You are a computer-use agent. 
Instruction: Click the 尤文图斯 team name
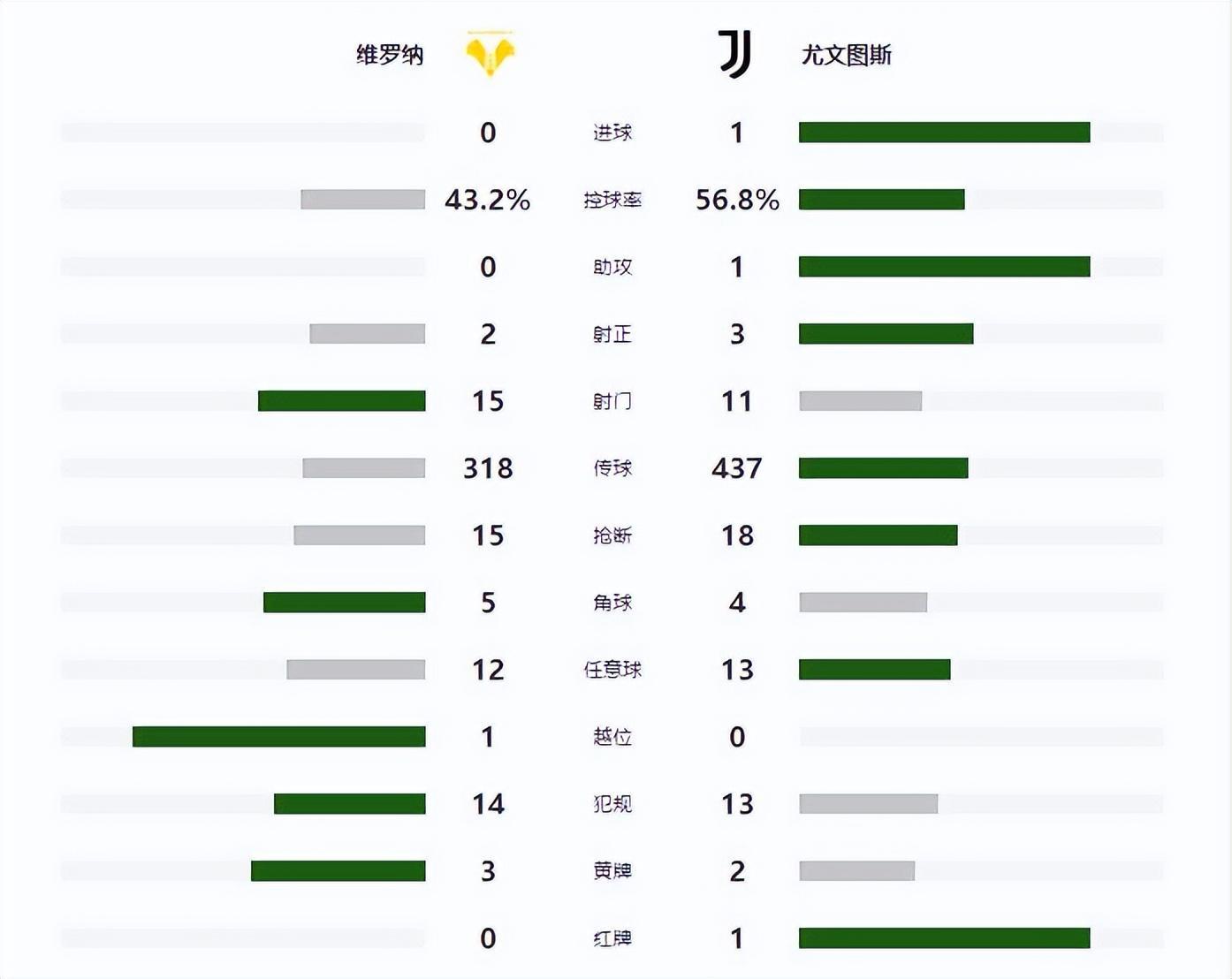[x=846, y=55]
